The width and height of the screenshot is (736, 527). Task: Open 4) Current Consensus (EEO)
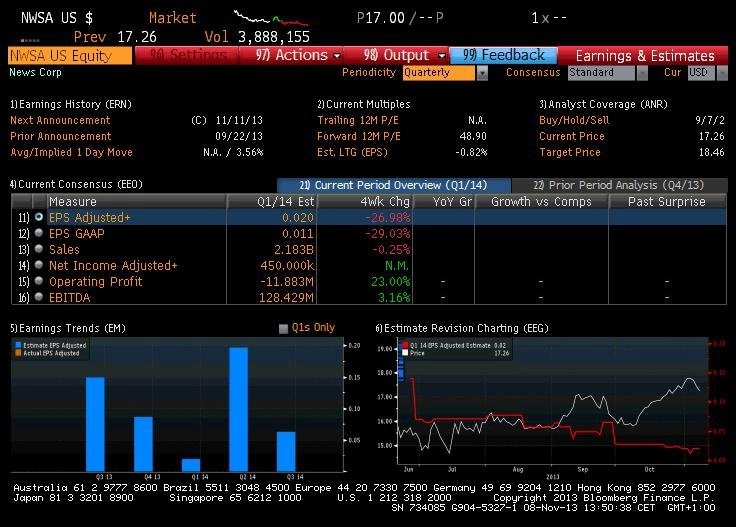pyautogui.click(x=76, y=184)
